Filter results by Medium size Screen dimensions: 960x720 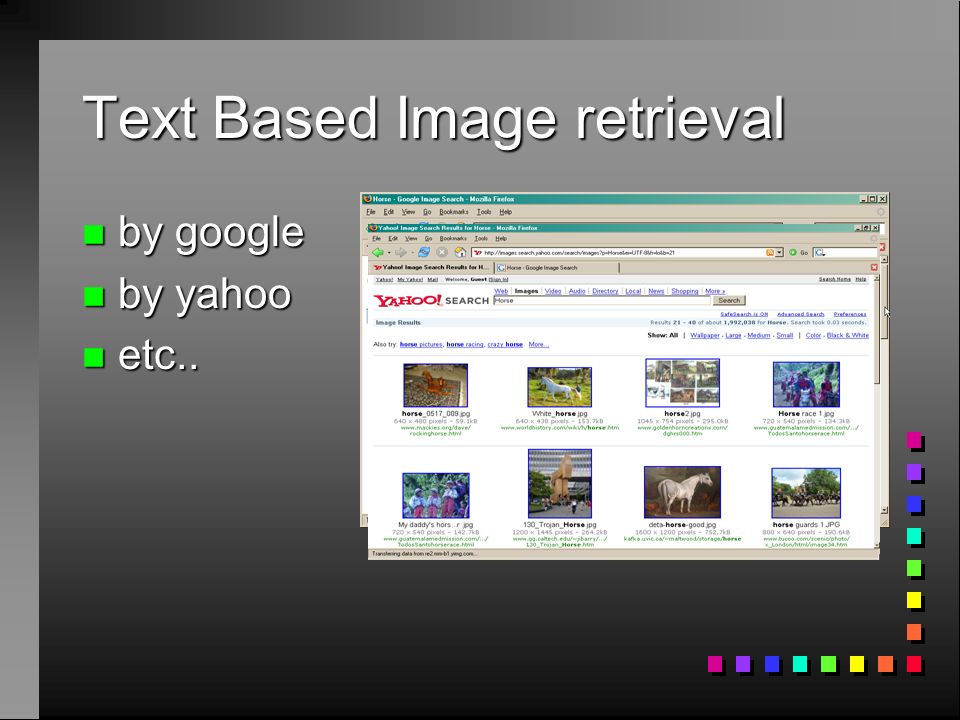pos(759,336)
